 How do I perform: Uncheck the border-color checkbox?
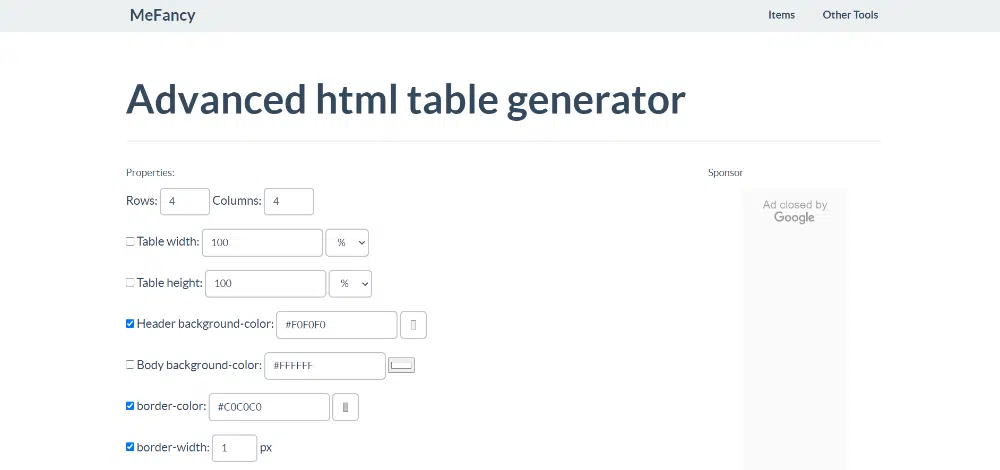coord(130,406)
